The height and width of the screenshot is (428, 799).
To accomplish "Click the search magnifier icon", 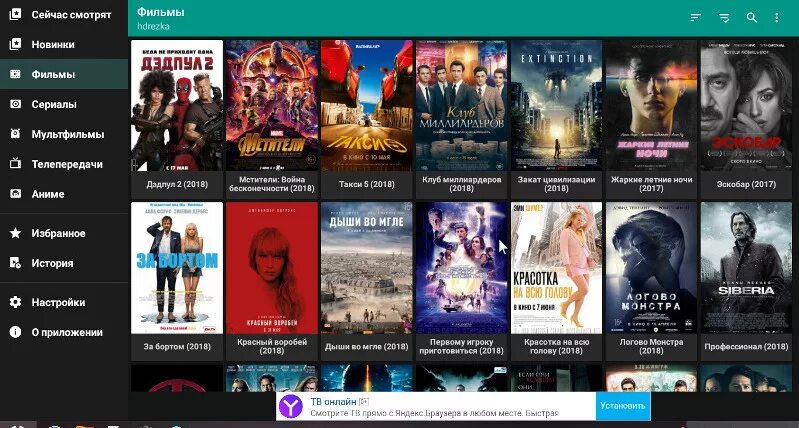I will click(x=752, y=17).
